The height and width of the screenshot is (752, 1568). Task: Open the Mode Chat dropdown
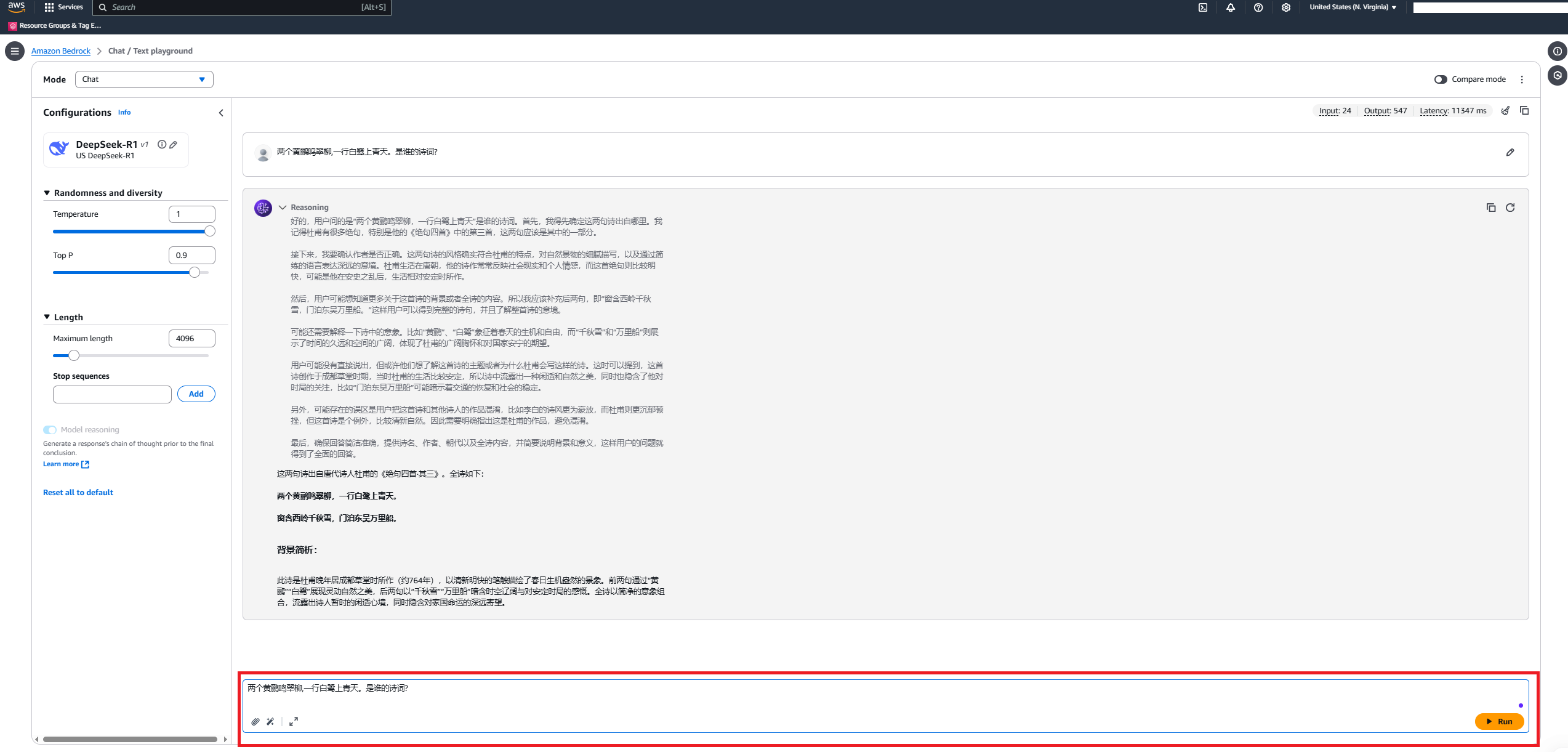point(144,79)
